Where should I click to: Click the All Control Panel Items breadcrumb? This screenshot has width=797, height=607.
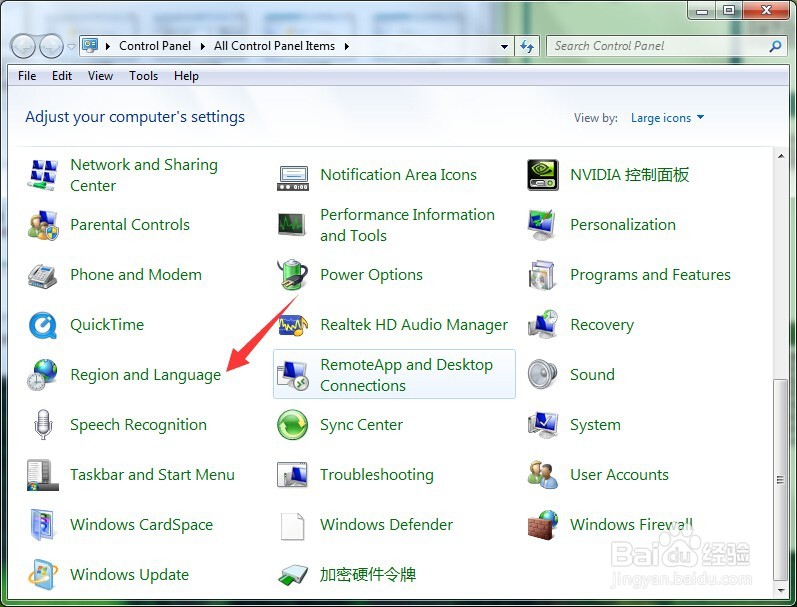pos(274,46)
